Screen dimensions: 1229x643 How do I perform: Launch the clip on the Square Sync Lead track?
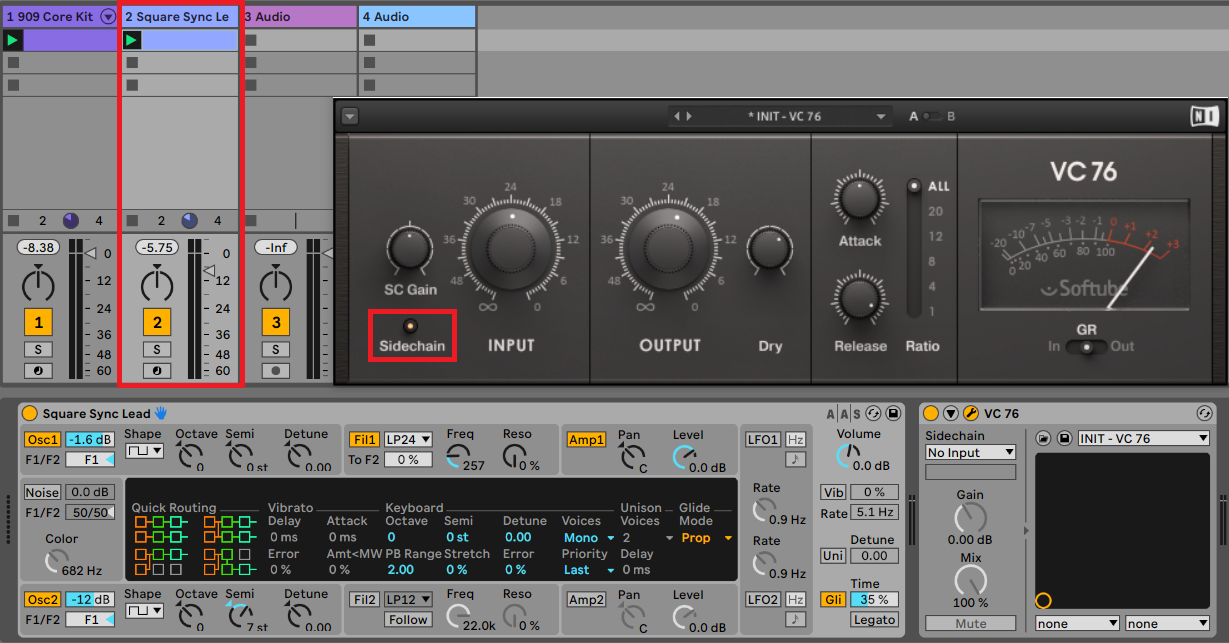click(132, 40)
